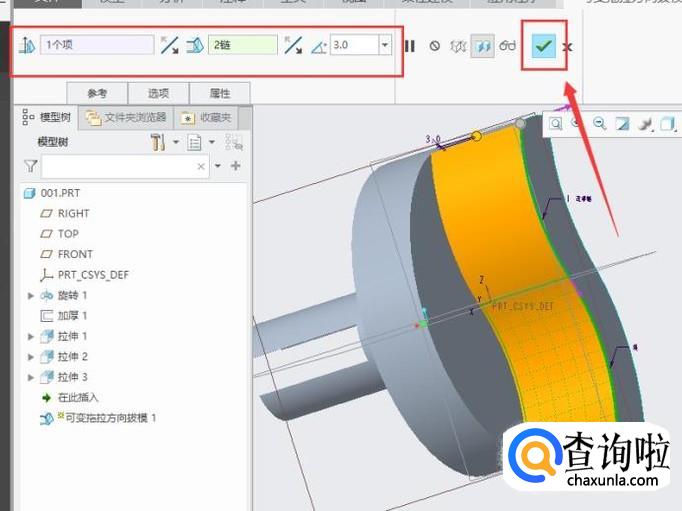The width and height of the screenshot is (682, 511).
Task: Open the model tree settings hammer icon
Action: click(x=157, y=142)
